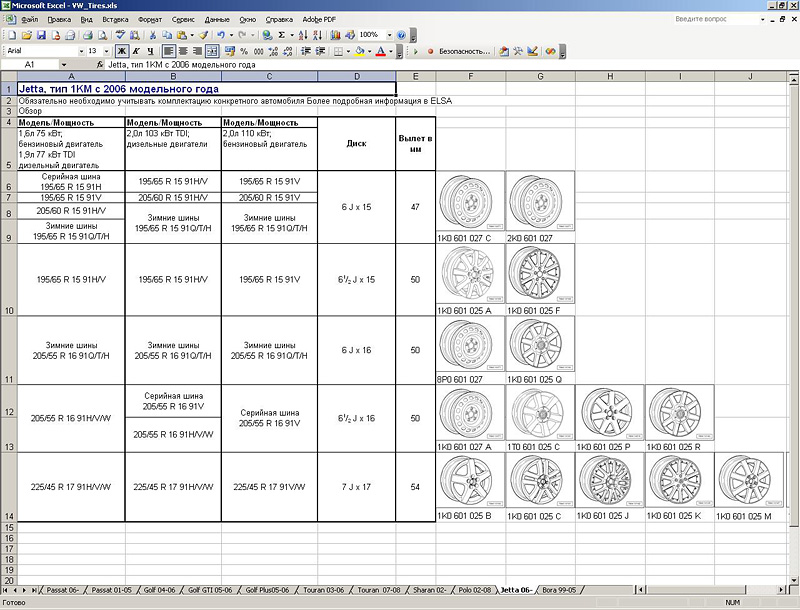
Task: Expand the Name Box dropdown arrow
Action: 64,65
